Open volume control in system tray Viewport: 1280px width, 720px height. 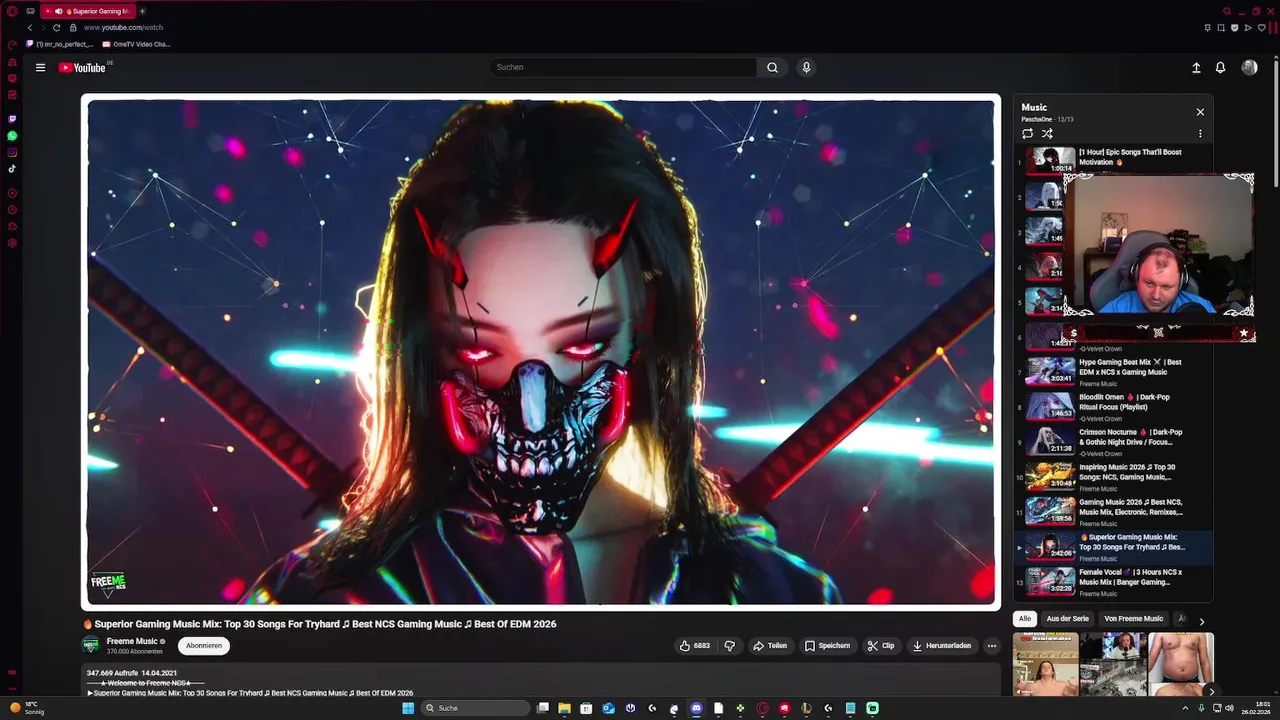point(1229,708)
